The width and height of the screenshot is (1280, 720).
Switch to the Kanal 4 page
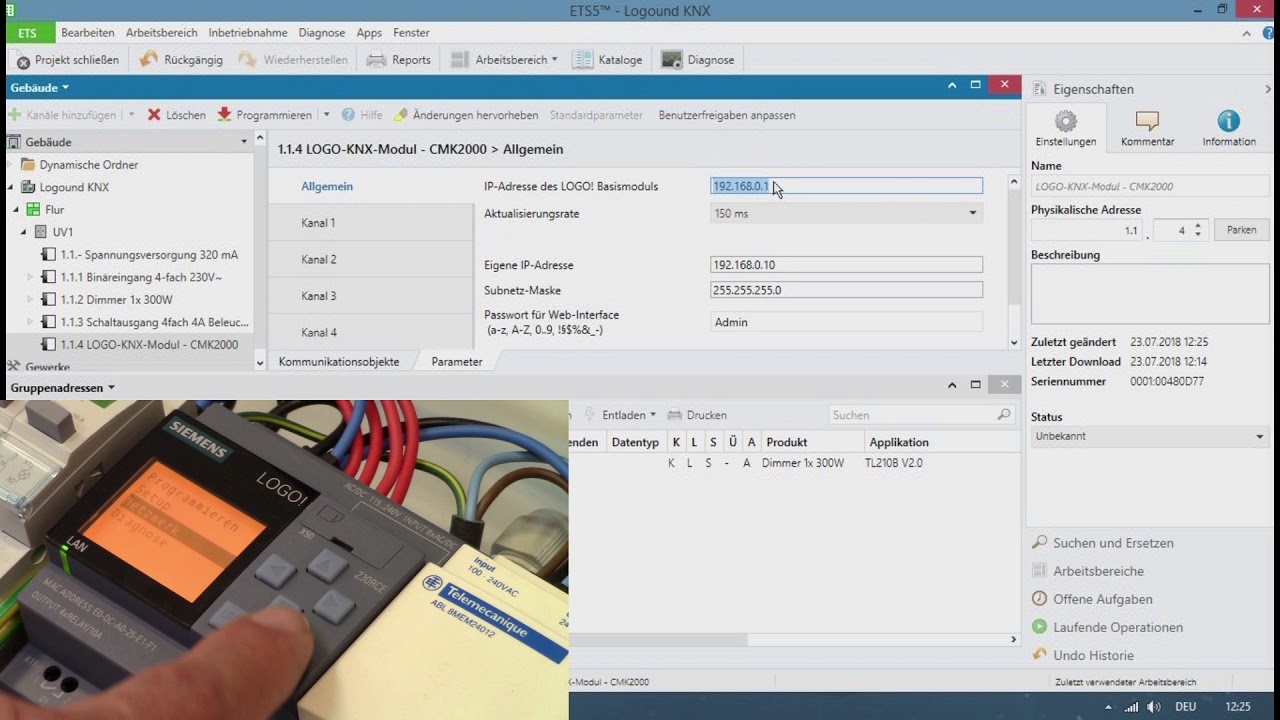(x=371, y=332)
